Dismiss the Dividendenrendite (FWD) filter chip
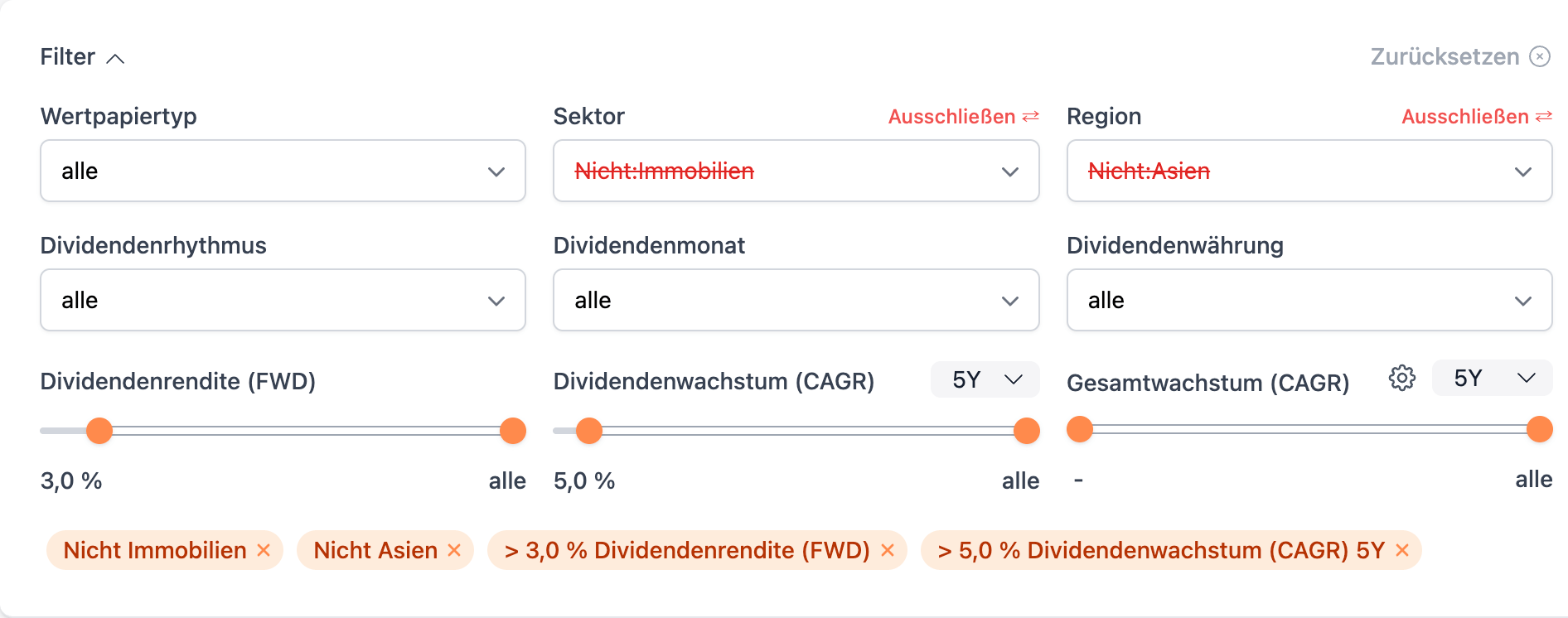Viewport: 1568px width, 618px height. pos(888,549)
